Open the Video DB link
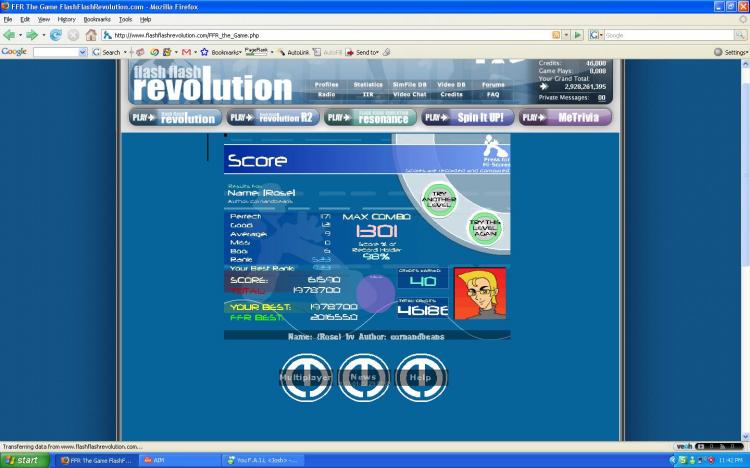 click(451, 84)
